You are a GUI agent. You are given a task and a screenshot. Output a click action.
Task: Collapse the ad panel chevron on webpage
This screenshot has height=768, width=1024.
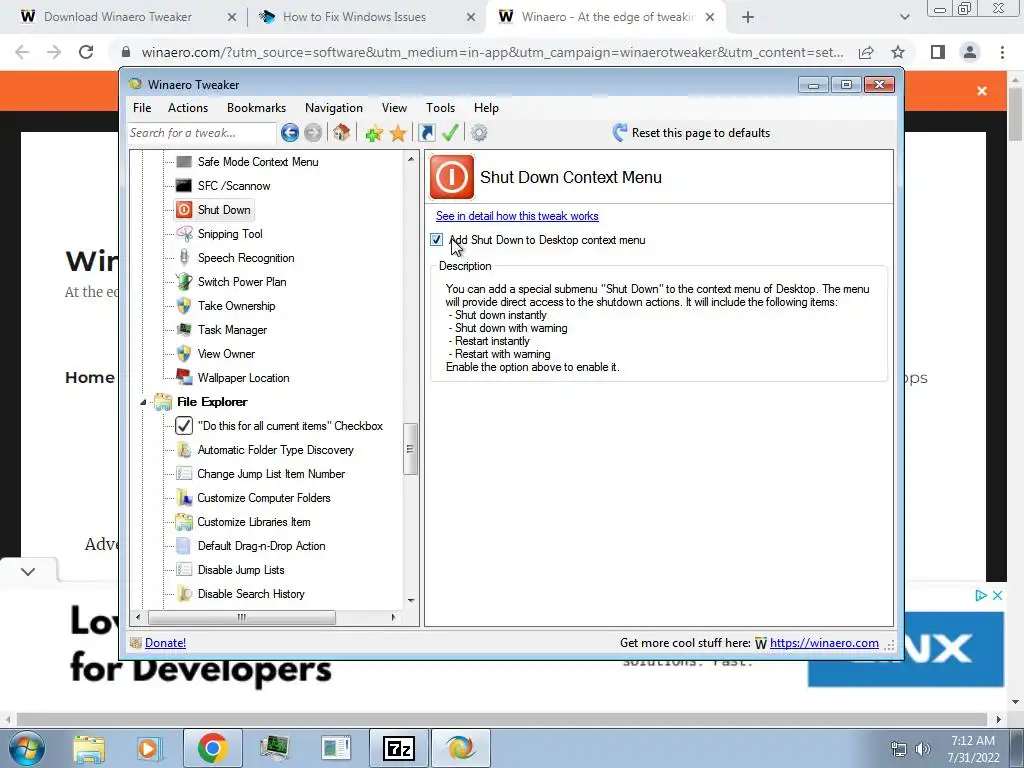tap(27, 571)
